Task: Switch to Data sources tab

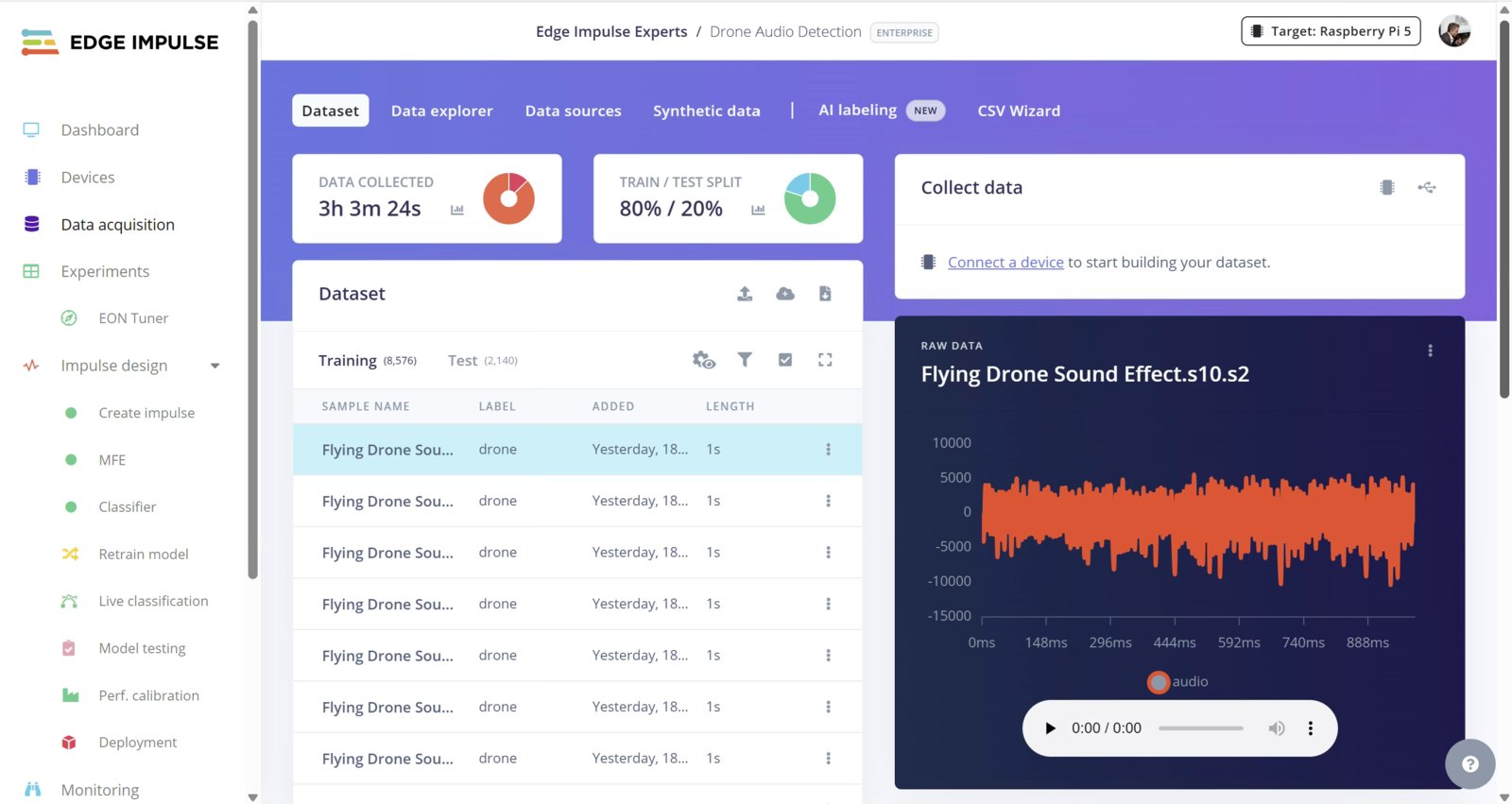Action: [573, 111]
